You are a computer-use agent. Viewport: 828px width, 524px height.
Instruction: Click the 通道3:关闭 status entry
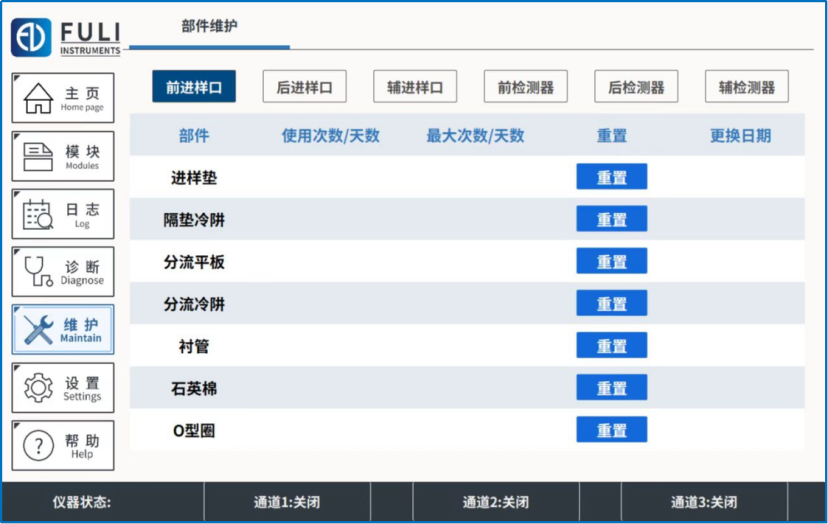tap(704, 502)
